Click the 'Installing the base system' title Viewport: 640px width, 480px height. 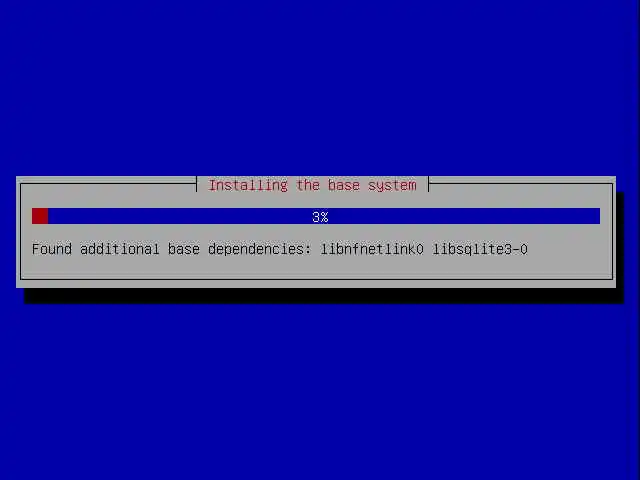(313, 185)
